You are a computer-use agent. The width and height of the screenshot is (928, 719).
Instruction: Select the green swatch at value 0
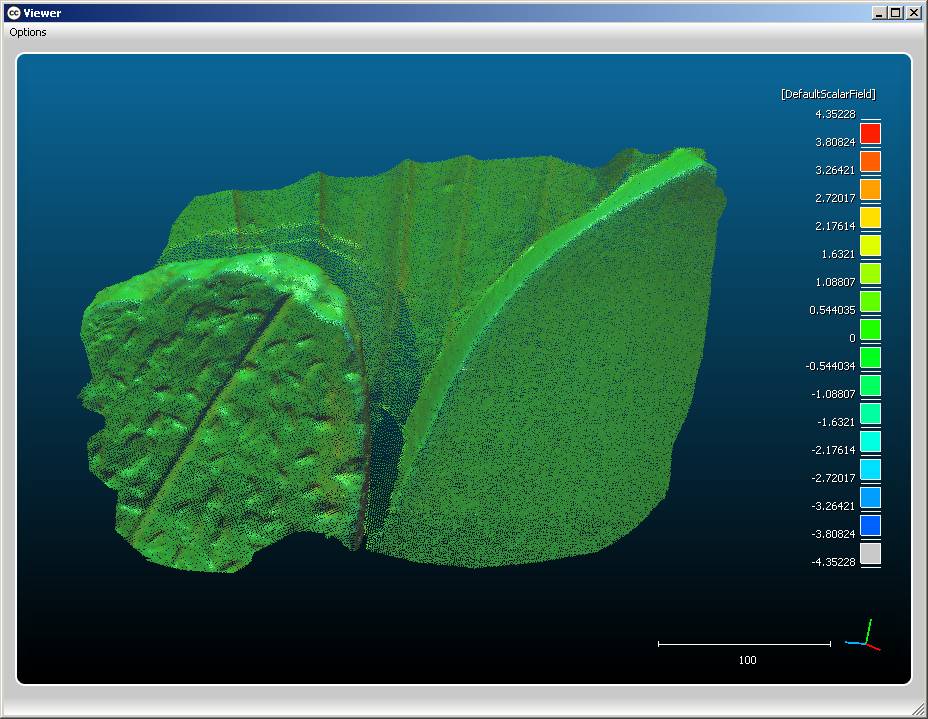[x=868, y=357]
